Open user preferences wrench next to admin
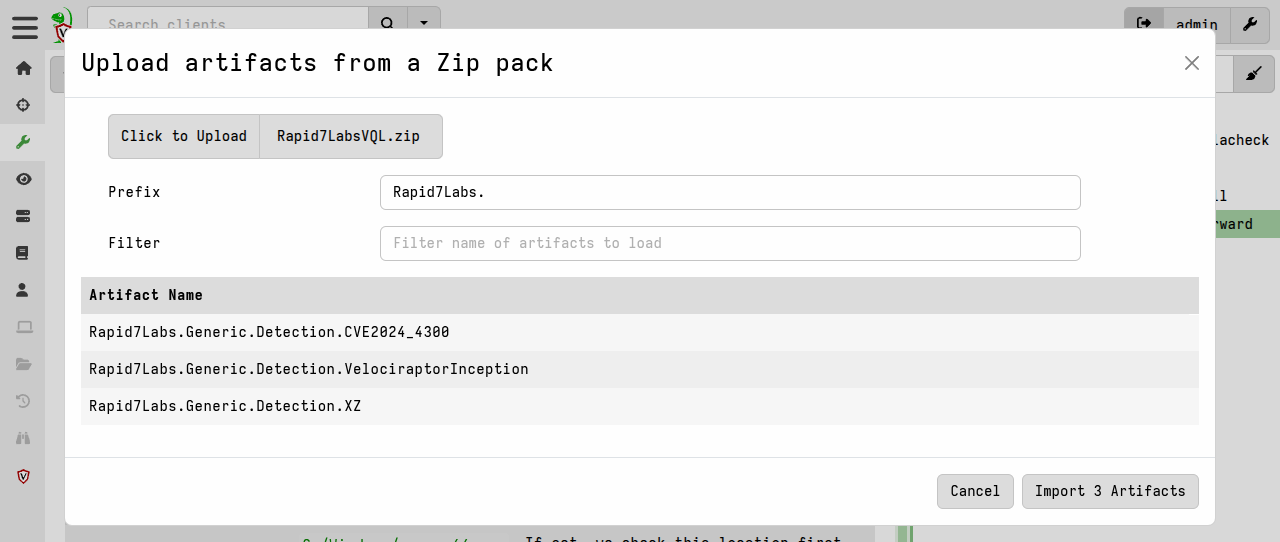The height and width of the screenshot is (542, 1280). click(x=1249, y=24)
